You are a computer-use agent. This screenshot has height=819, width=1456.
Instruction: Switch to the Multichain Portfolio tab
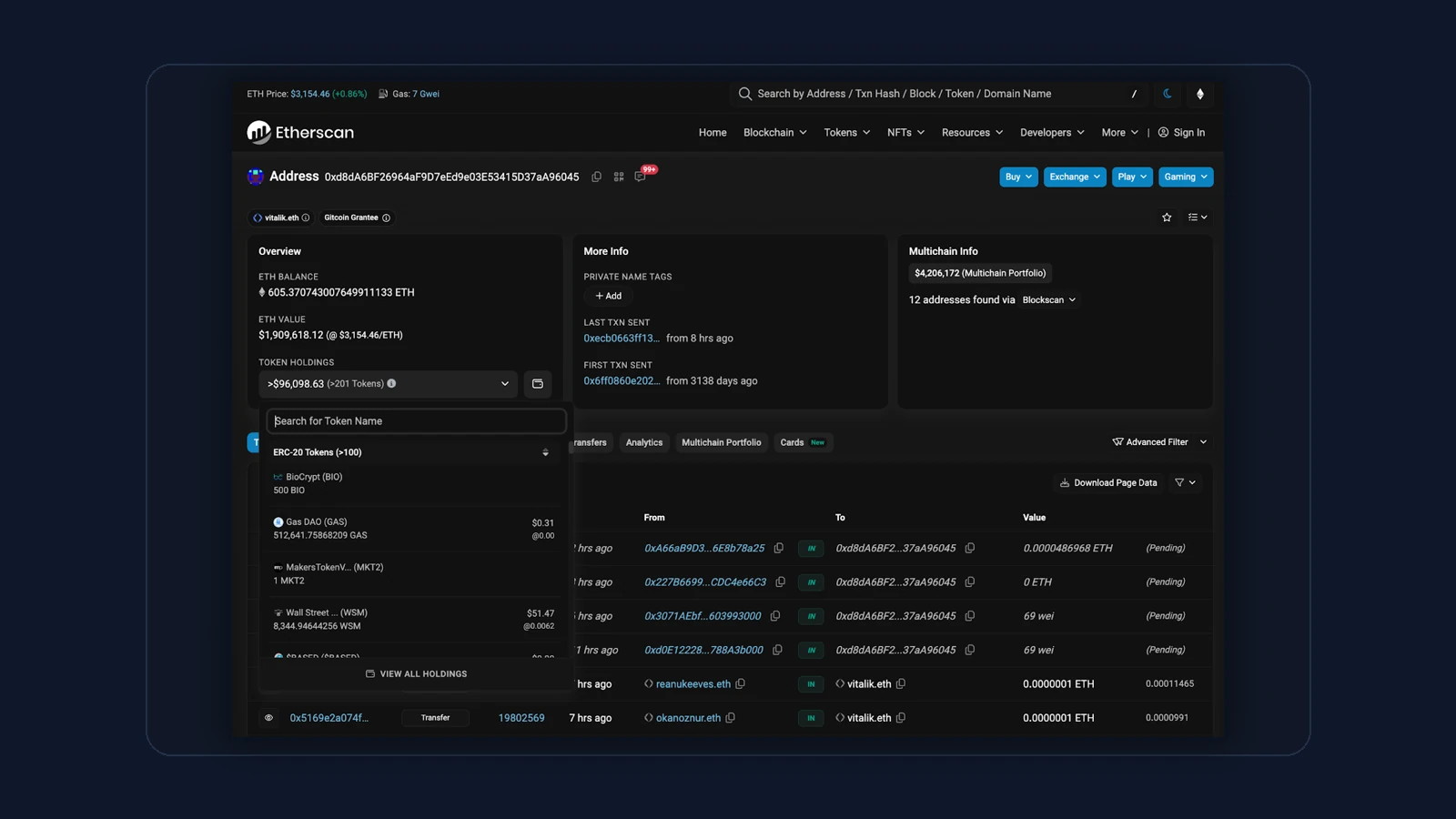(722, 442)
